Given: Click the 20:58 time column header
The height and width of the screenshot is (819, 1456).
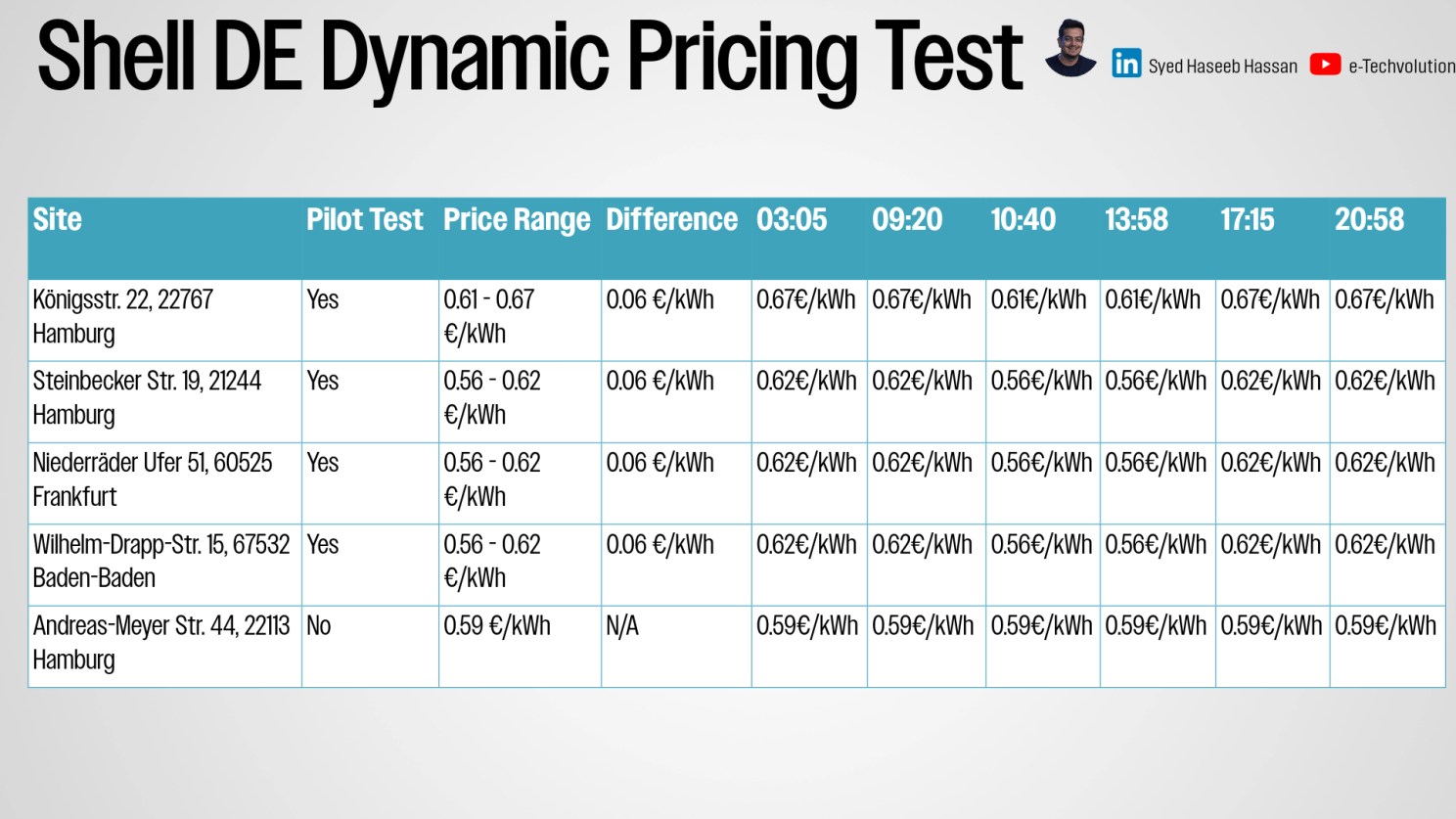Looking at the screenshot, I should [x=1369, y=220].
